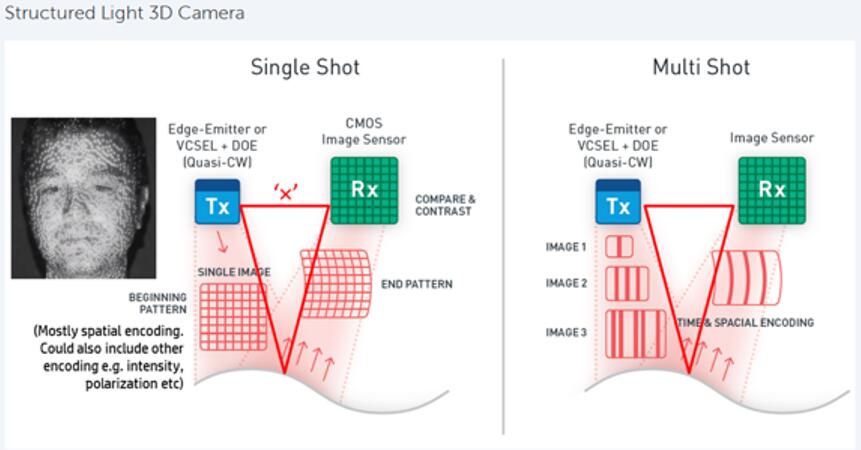Click the Single Shot heading
The image size is (861, 450).
[x=305, y=68]
